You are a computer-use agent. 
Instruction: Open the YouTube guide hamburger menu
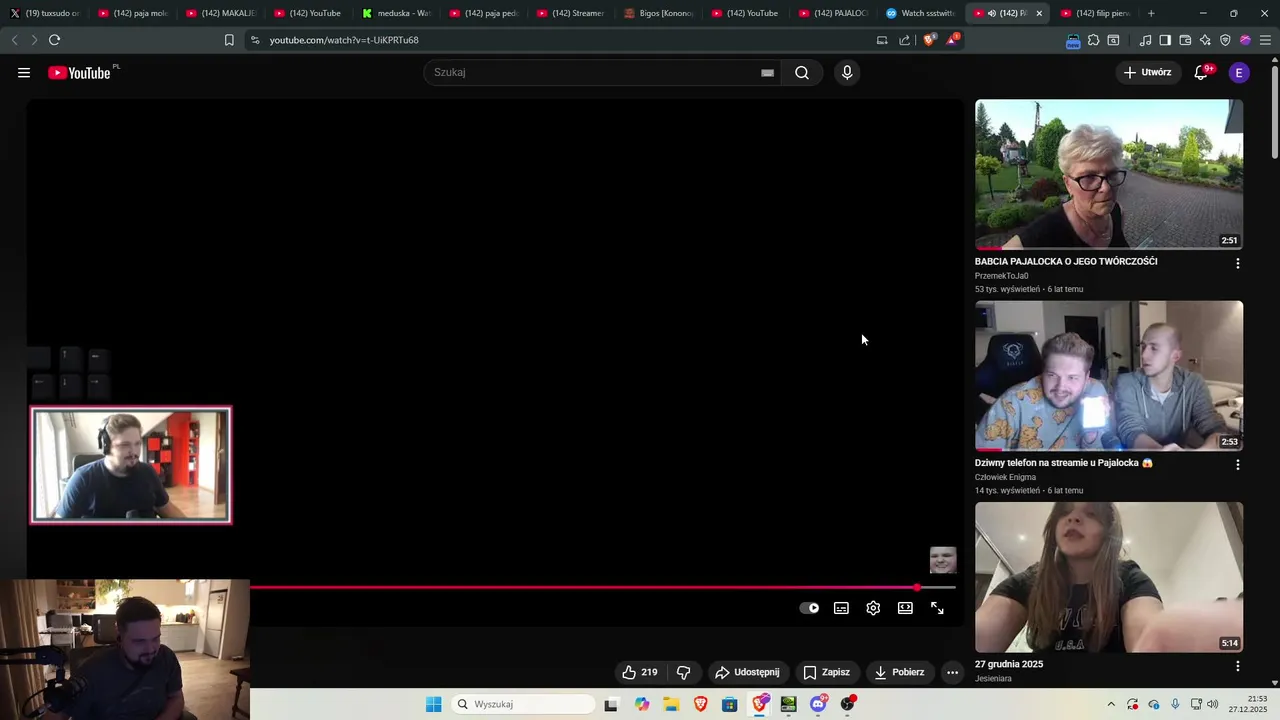tap(24, 73)
